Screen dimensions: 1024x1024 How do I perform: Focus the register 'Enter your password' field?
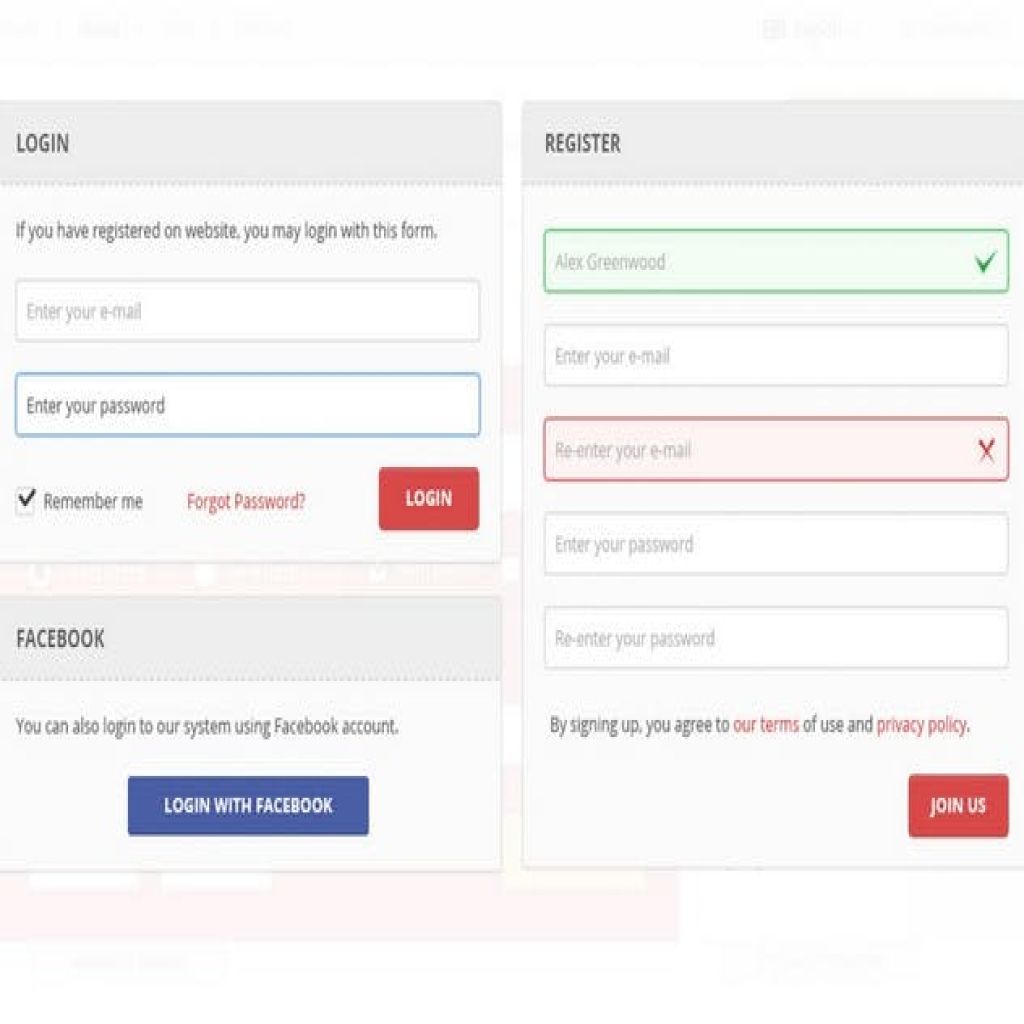[x=775, y=544]
